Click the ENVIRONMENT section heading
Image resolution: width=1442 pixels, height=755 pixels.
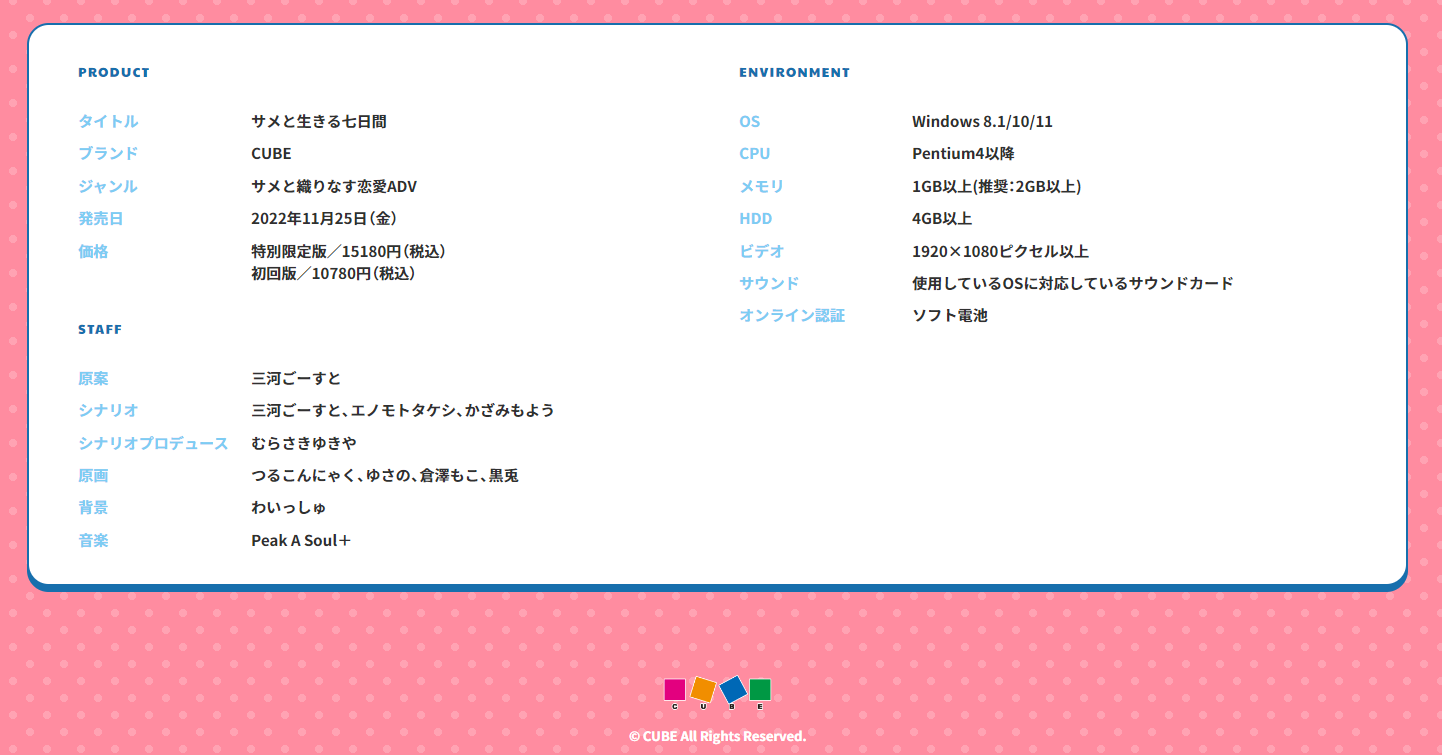[x=795, y=72]
